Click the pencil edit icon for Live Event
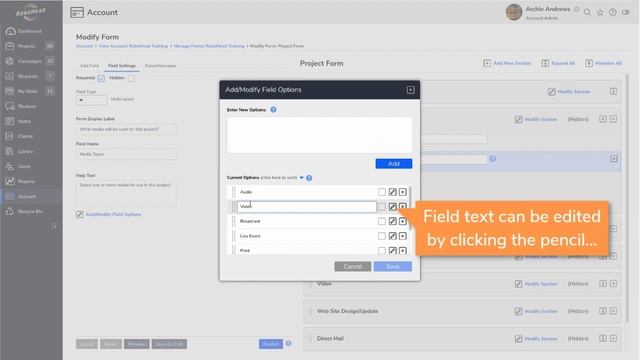This screenshot has height=360, width=640. point(392,236)
